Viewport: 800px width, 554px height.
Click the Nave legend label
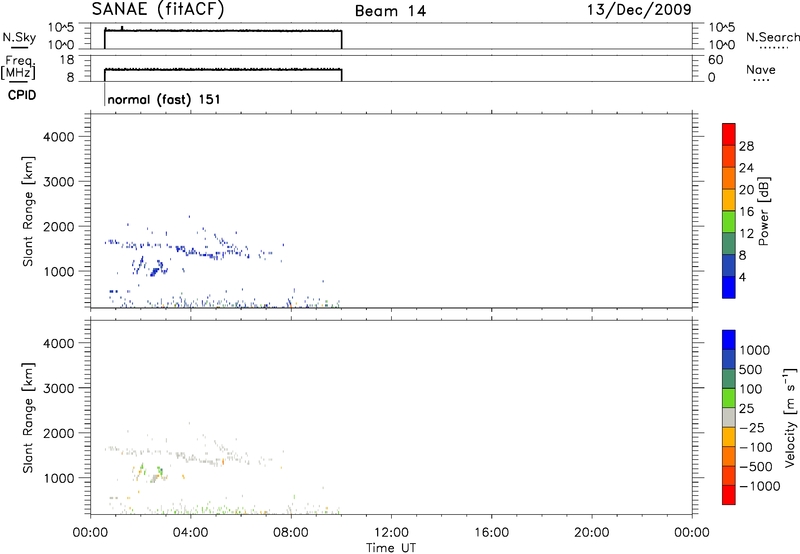(761, 69)
